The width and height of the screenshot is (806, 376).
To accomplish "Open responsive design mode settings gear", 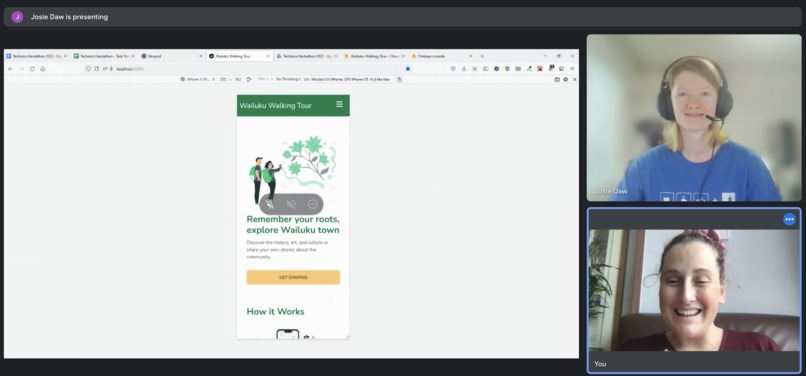I will point(565,79).
